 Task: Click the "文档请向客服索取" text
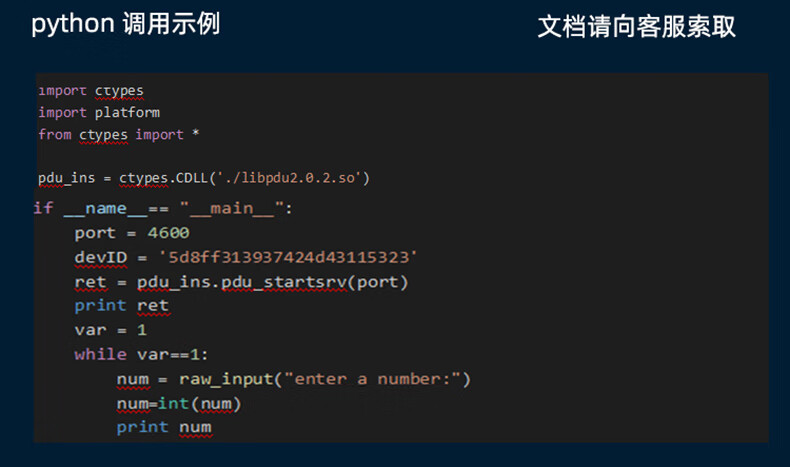636,27
